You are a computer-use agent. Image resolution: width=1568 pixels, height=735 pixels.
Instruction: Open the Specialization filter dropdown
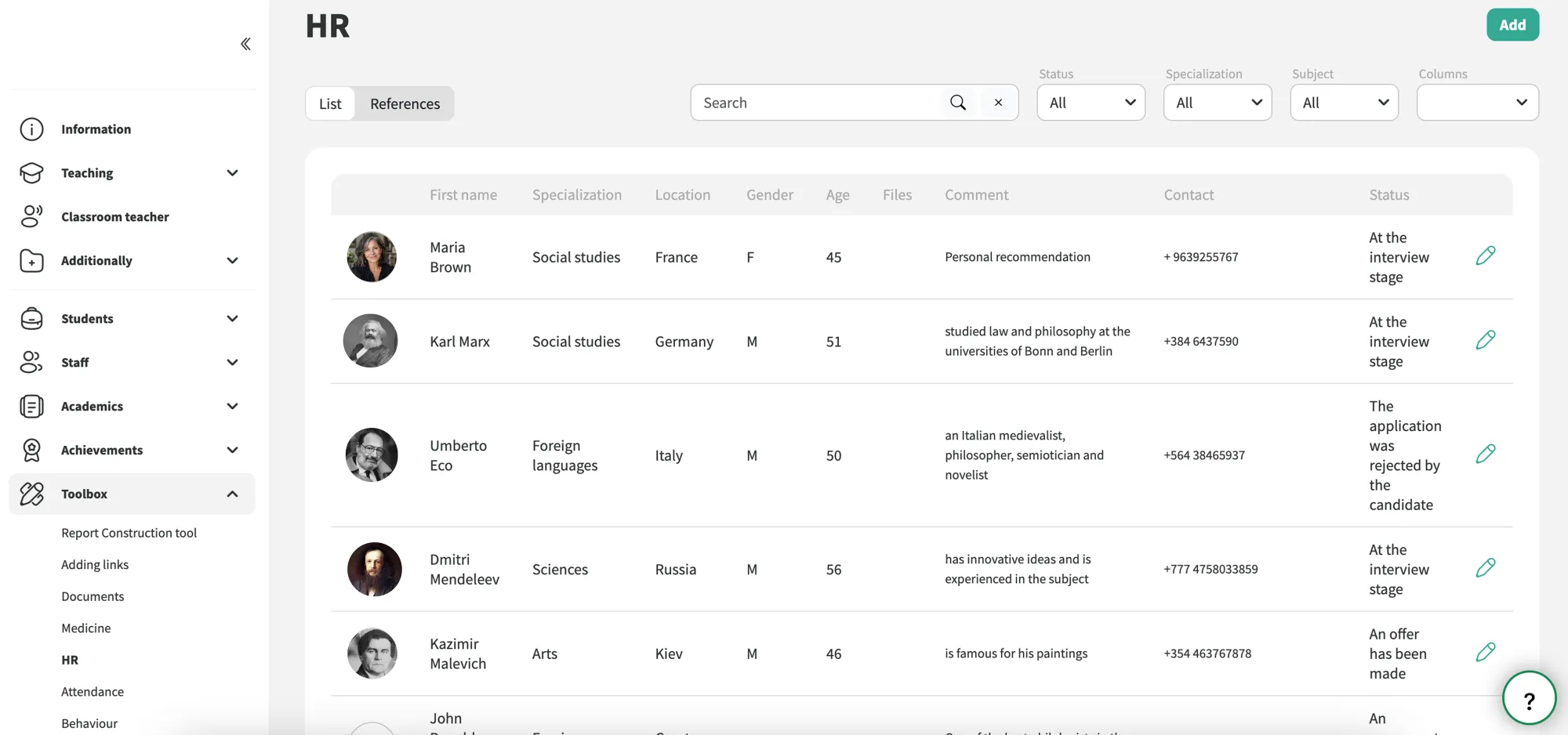click(1218, 103)
